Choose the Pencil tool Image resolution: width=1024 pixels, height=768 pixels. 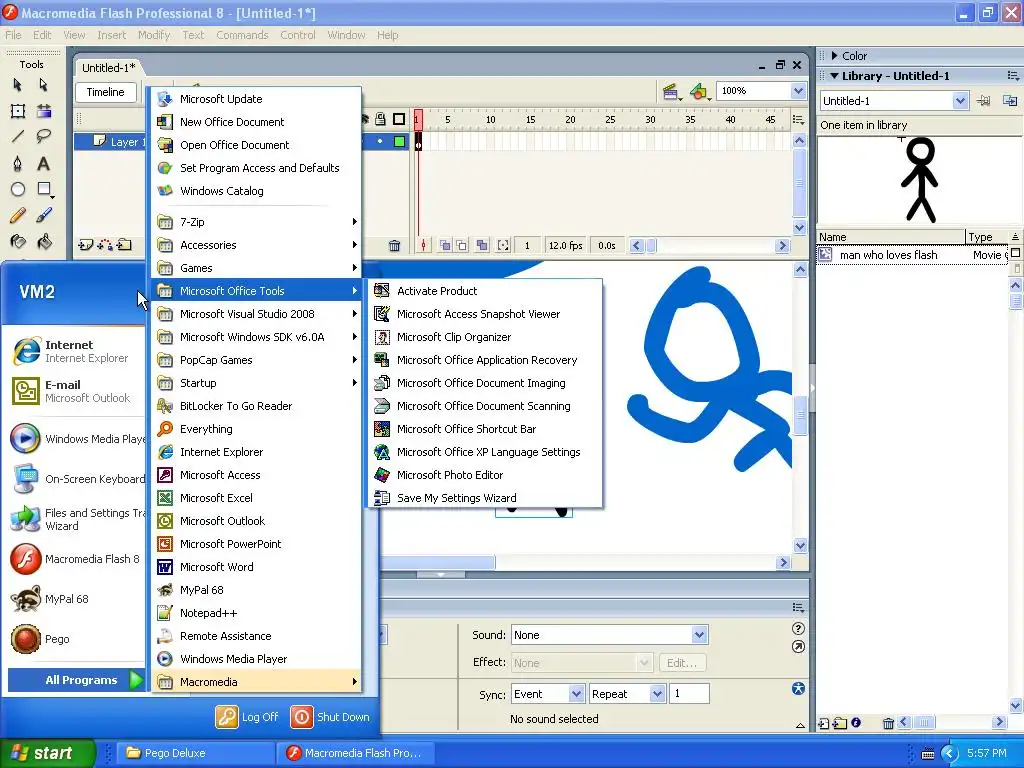(x=18, y=216)
